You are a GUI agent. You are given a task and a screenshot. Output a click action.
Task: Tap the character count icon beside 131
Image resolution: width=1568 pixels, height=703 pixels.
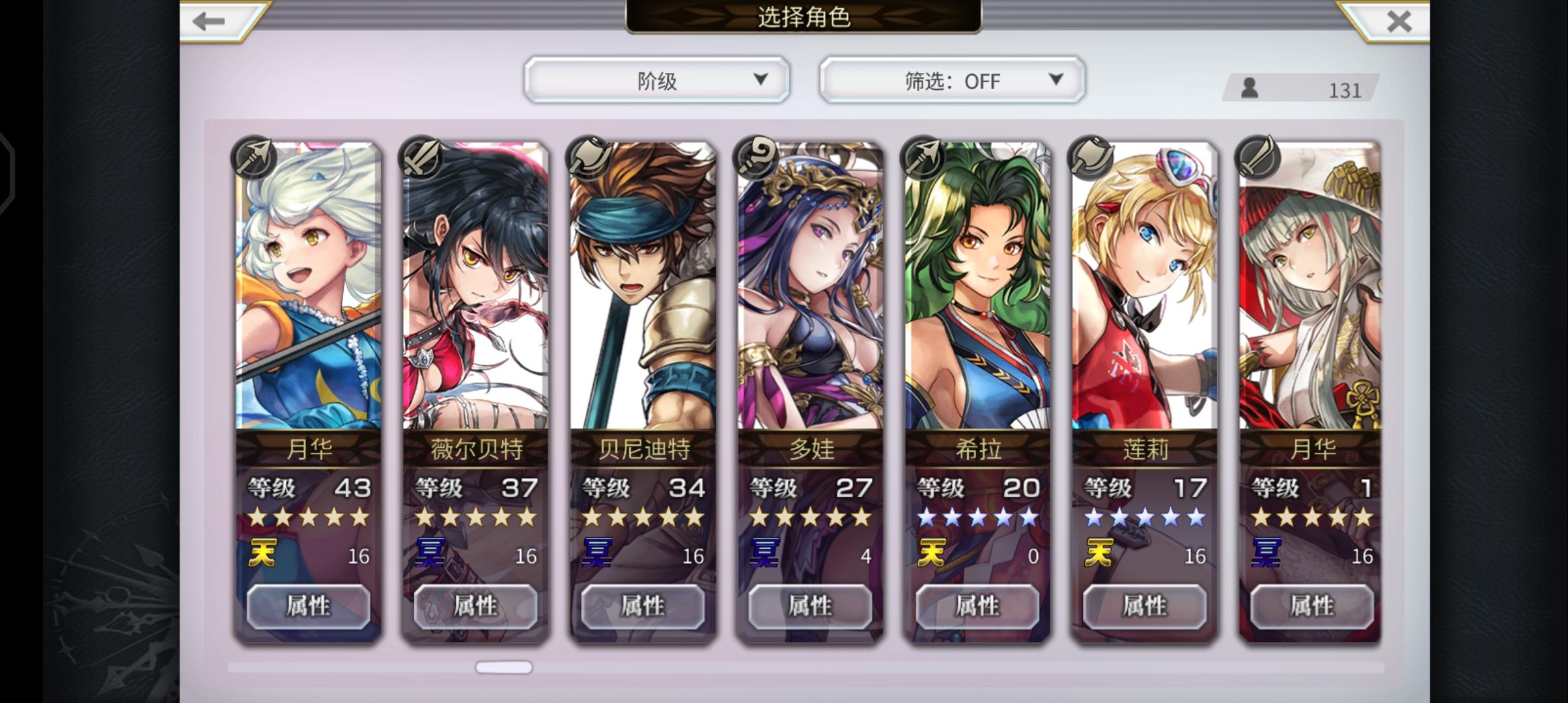click(x=1249, y=88)
